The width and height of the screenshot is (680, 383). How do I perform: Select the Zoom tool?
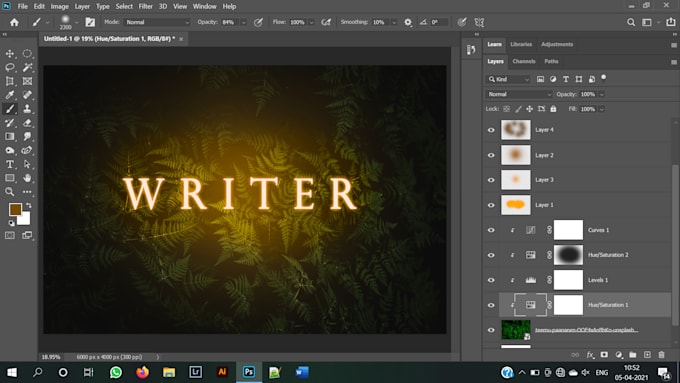click(x=10, y=192)
